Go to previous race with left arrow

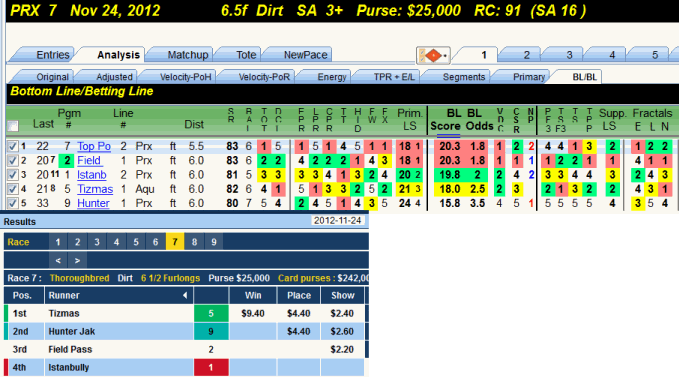pos(58,261)
